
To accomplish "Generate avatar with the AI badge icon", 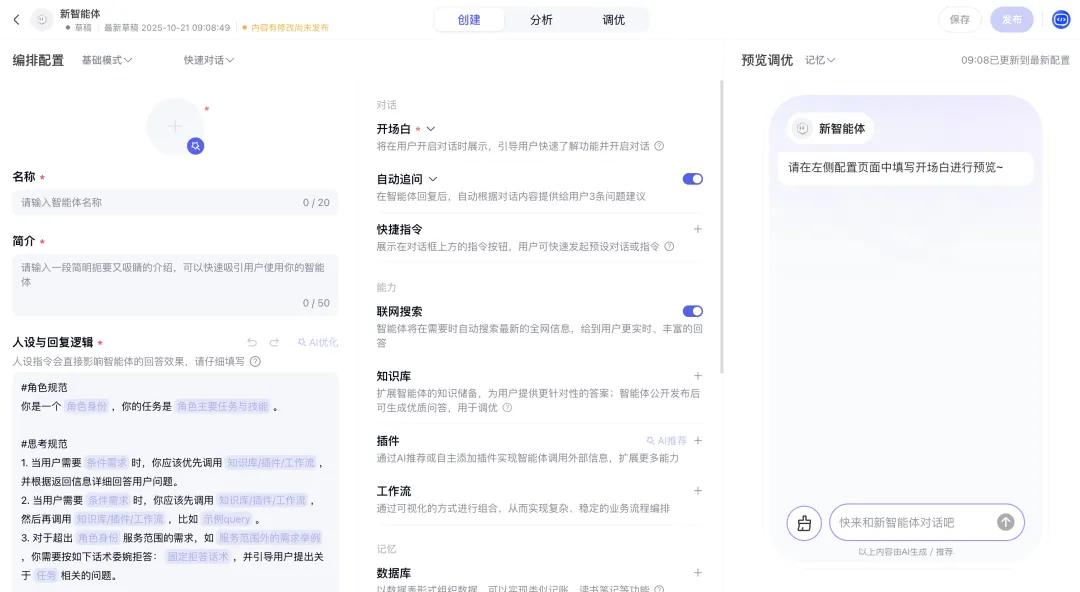I will pos(196,145).
